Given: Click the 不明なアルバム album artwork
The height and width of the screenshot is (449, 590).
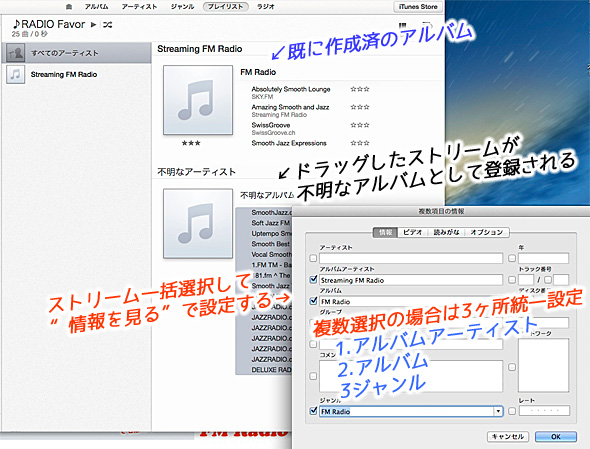Looking at the screenshot, I should pyautogui.click(x=198, y=224).
